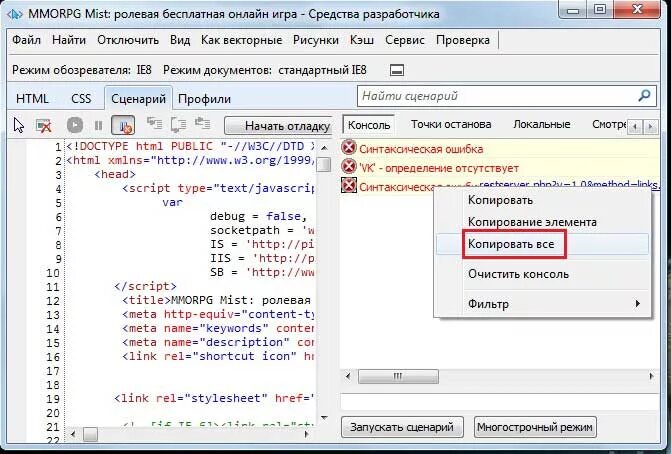Open the Локальные tab
The width and height of the screenshot is (671, 454).
542,125
